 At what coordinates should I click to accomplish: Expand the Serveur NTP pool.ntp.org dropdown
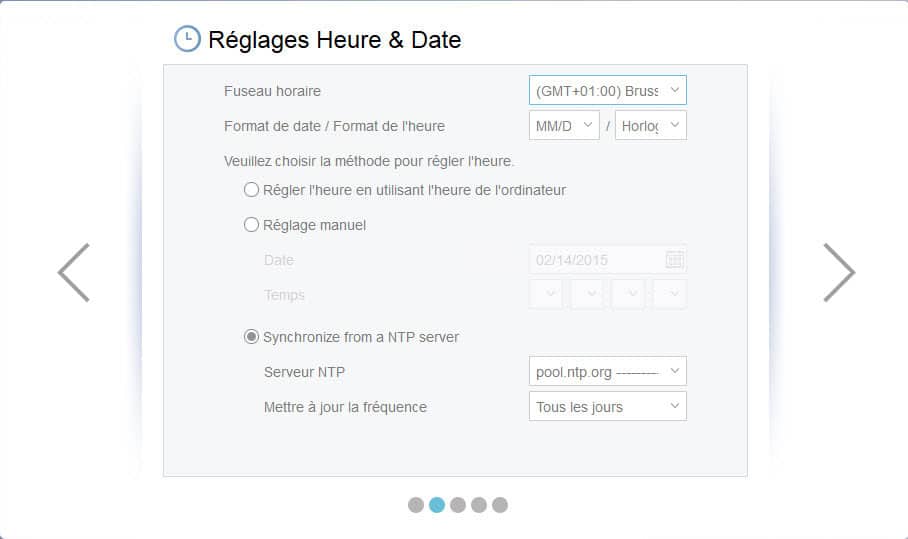pos(607,371)
